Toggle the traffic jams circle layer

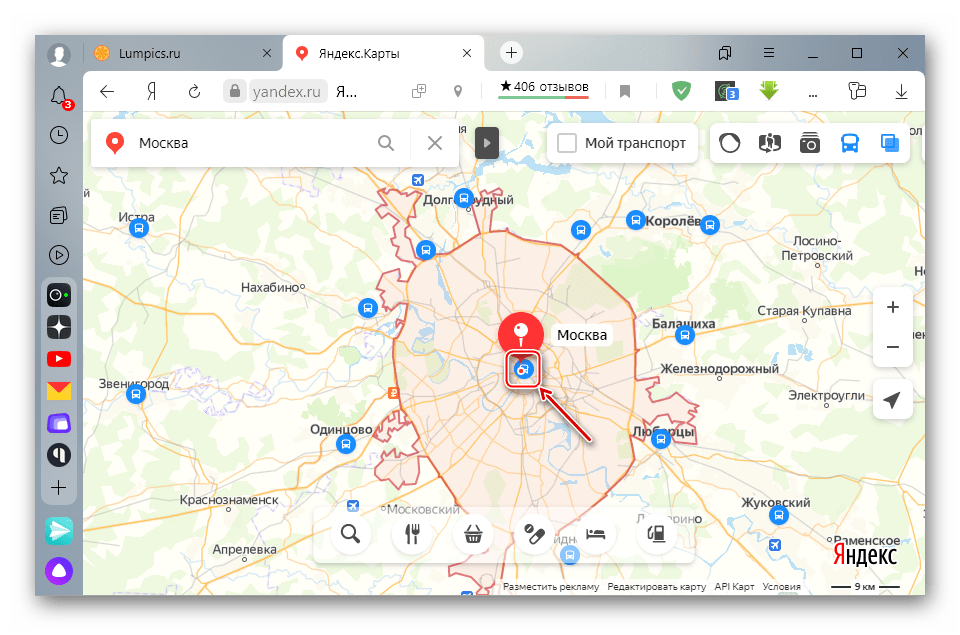pyautogui.click(x=730, y=143)
